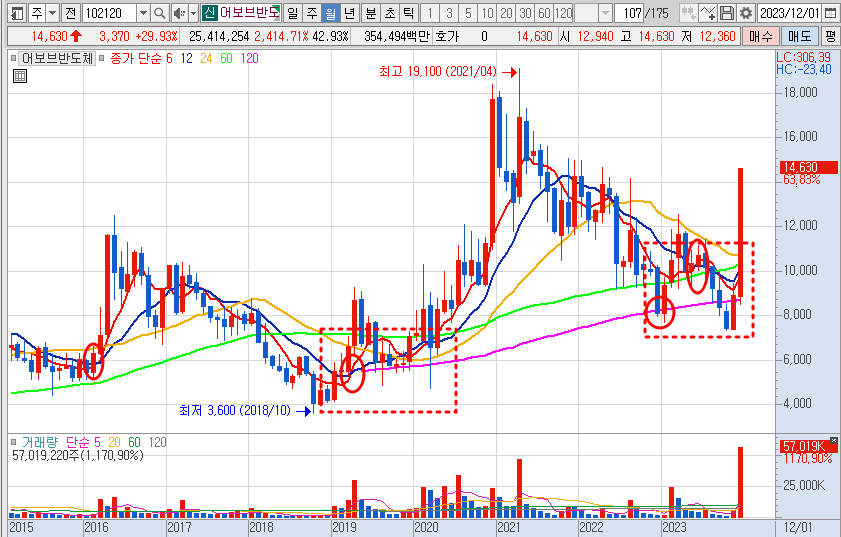Switch to 틱 tick chart

click(409, 13)
